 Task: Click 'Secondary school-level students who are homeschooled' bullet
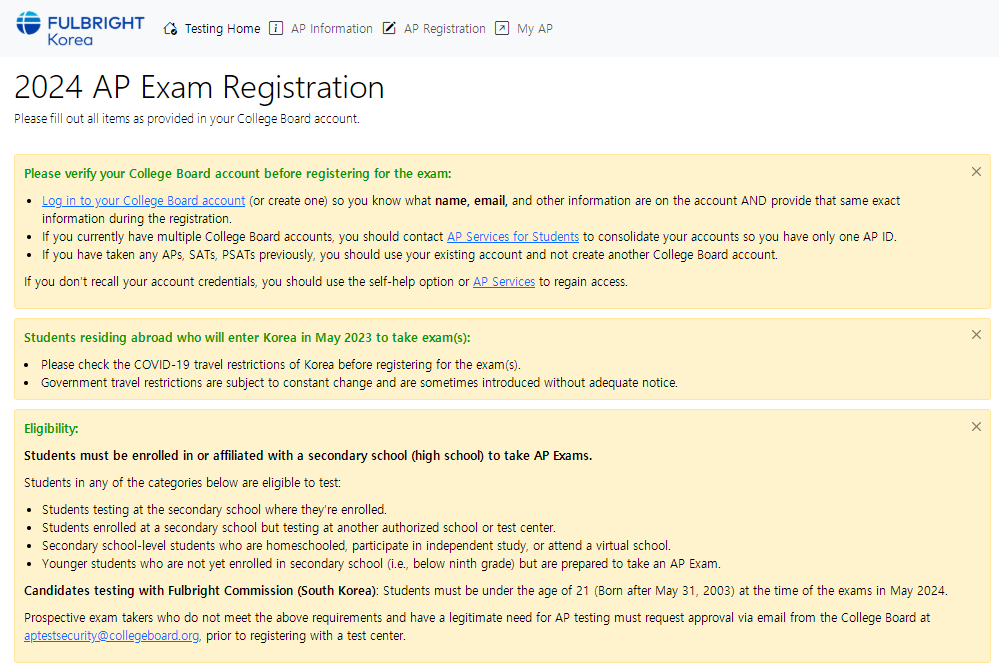356,546
